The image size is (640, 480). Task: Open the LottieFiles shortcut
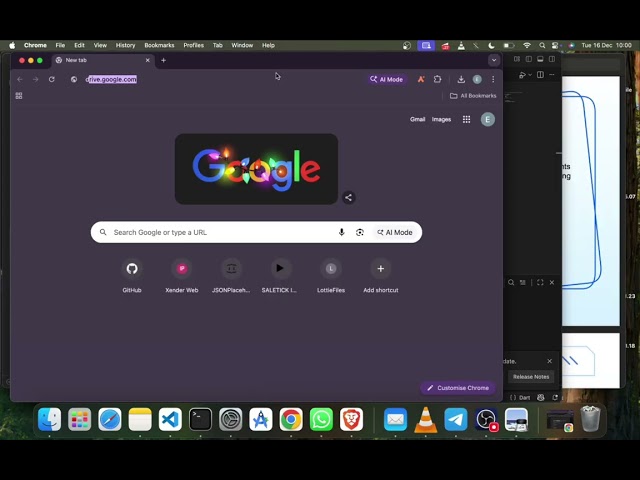point(331,274)
